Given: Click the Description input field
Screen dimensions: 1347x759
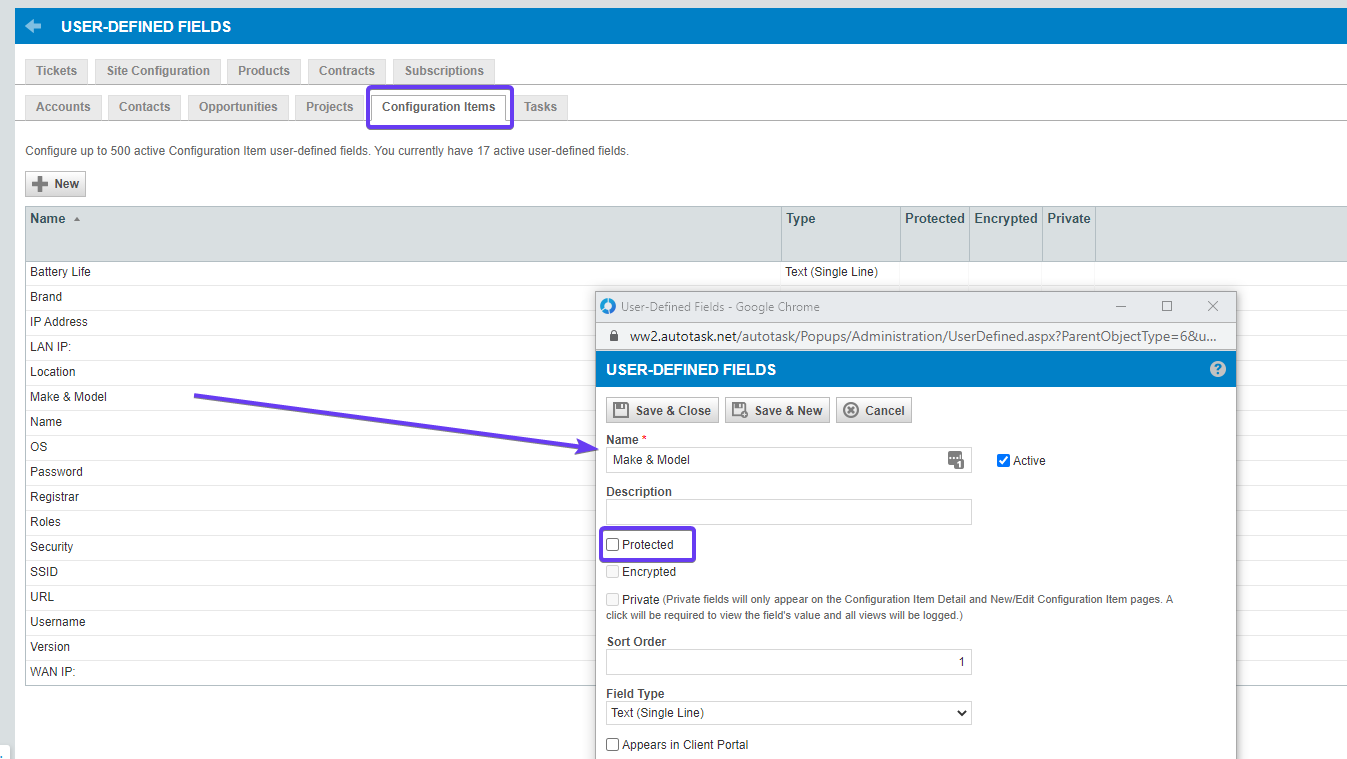Looking at the screenshot, I should click(788, 511).
